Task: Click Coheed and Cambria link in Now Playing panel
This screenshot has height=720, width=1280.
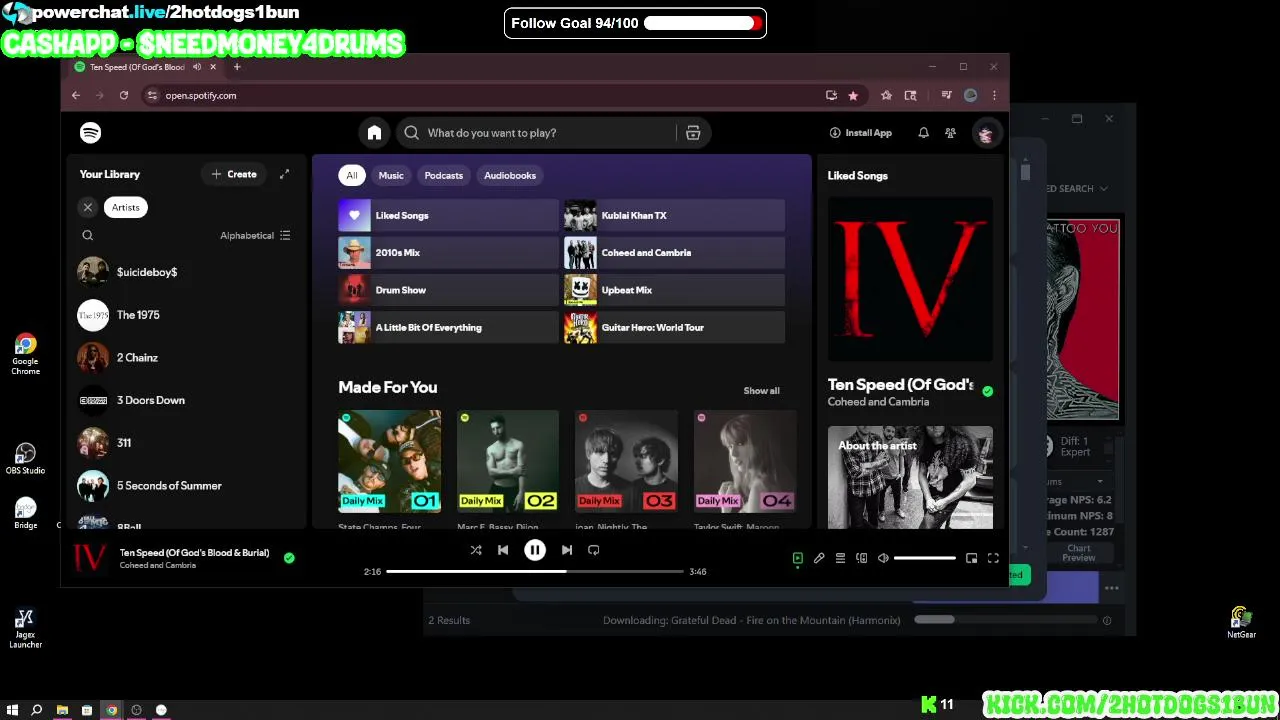Action: tap(878, 402)
